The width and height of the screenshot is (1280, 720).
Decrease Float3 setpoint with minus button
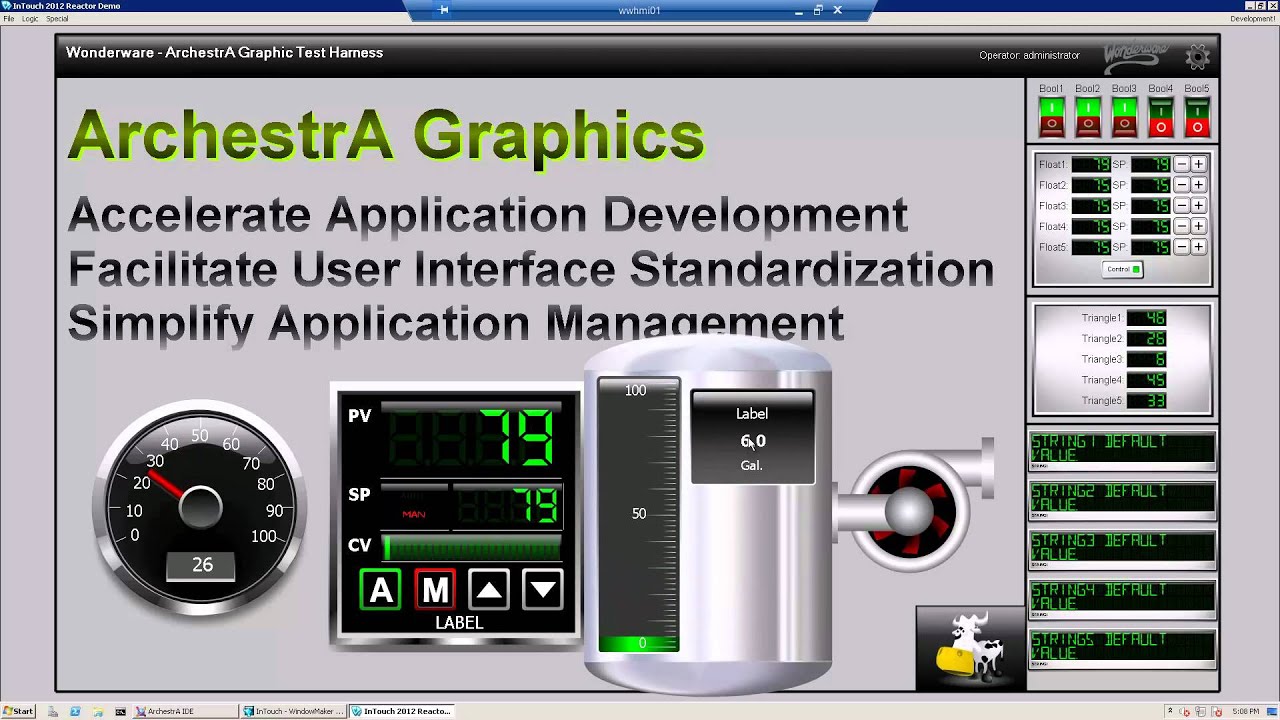point(1181,205)
